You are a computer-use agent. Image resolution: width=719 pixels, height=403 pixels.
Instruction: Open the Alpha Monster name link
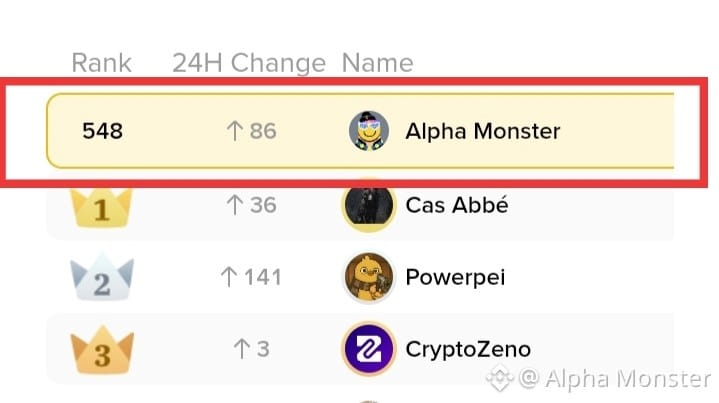coord(482,131)
